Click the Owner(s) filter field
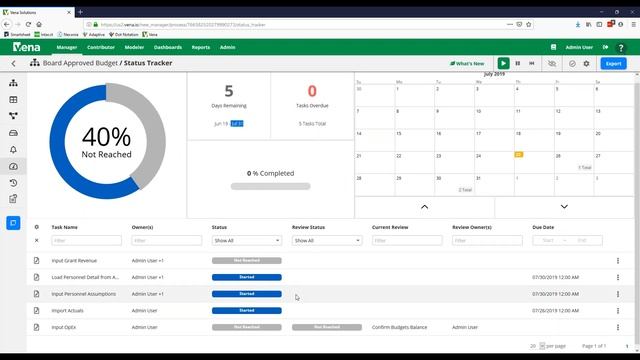 tap(167, 240)
